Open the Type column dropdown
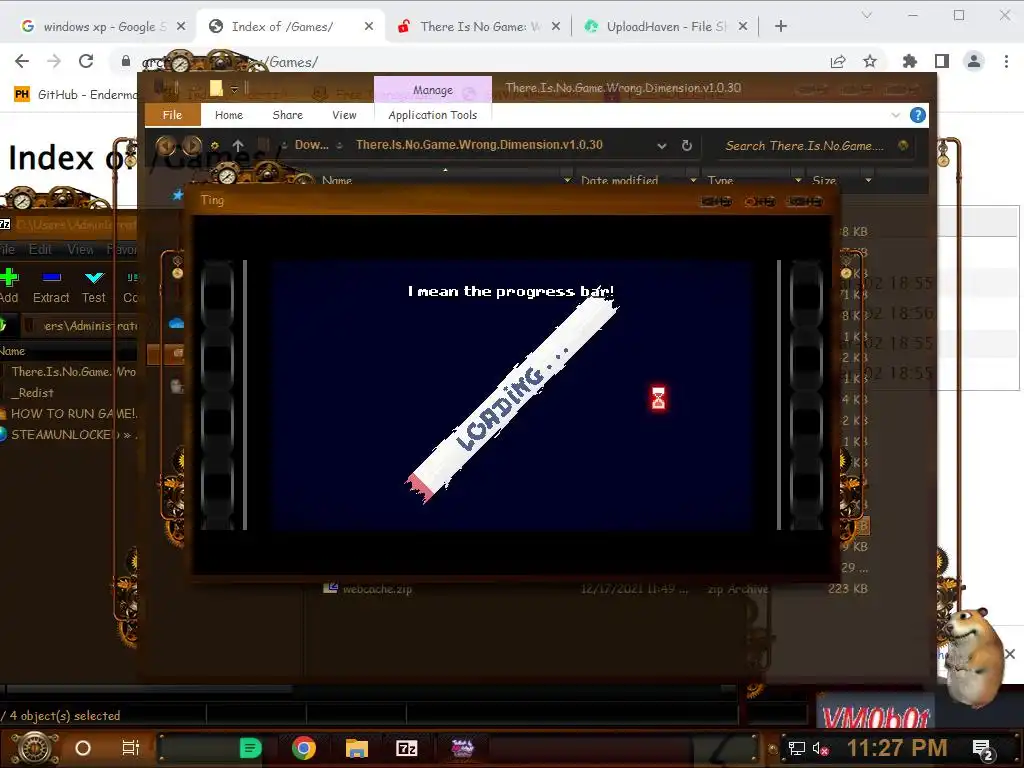This screenshot has height=768, width=1024. click(797, 180)
